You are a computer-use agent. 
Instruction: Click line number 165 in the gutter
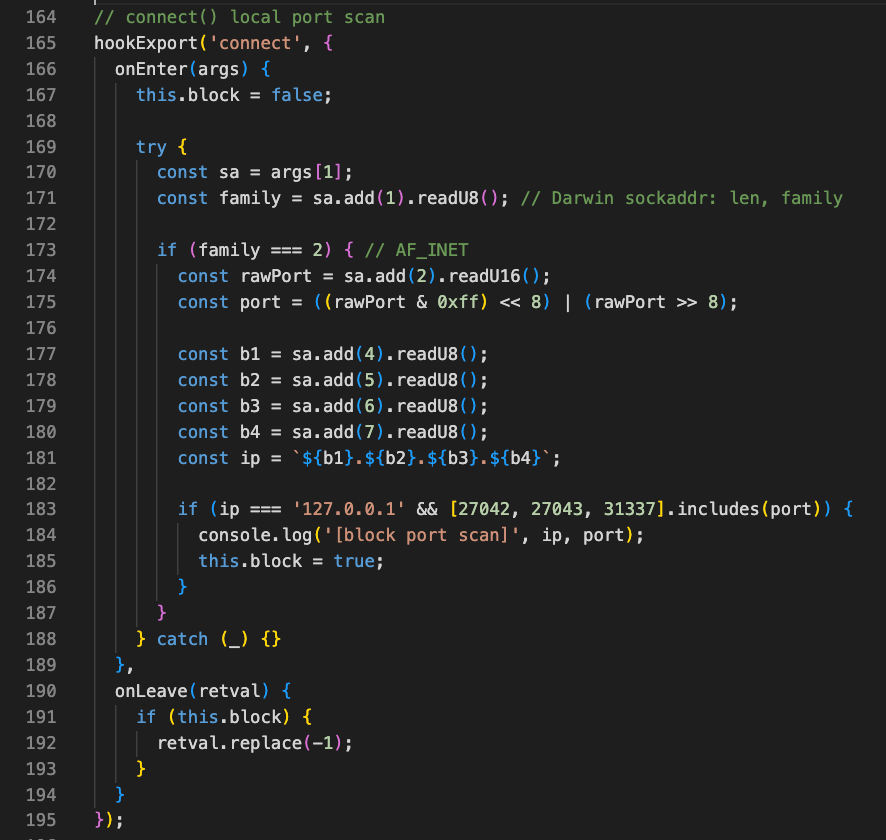pos(41,43)
